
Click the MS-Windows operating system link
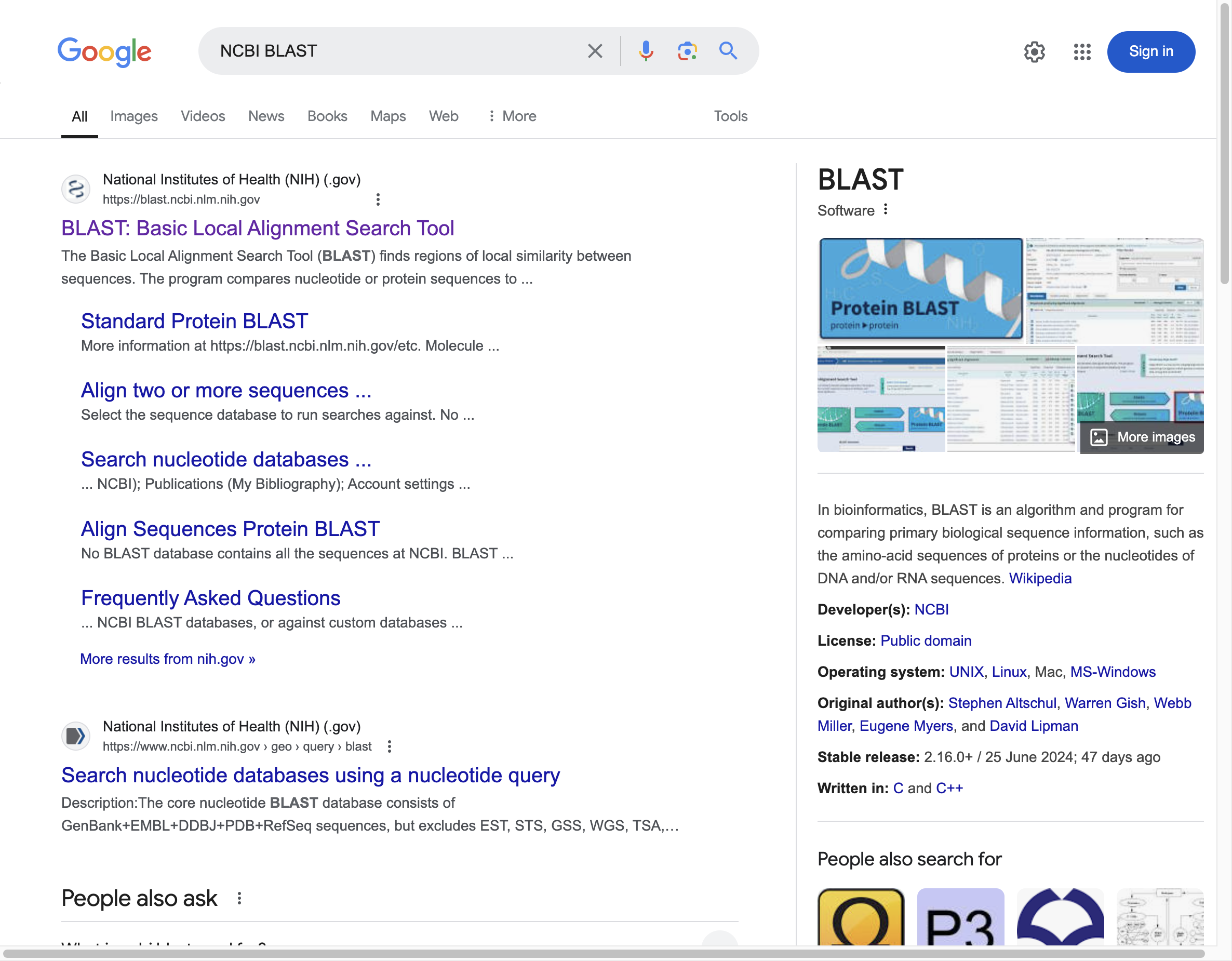click(x=1113, y=672)
